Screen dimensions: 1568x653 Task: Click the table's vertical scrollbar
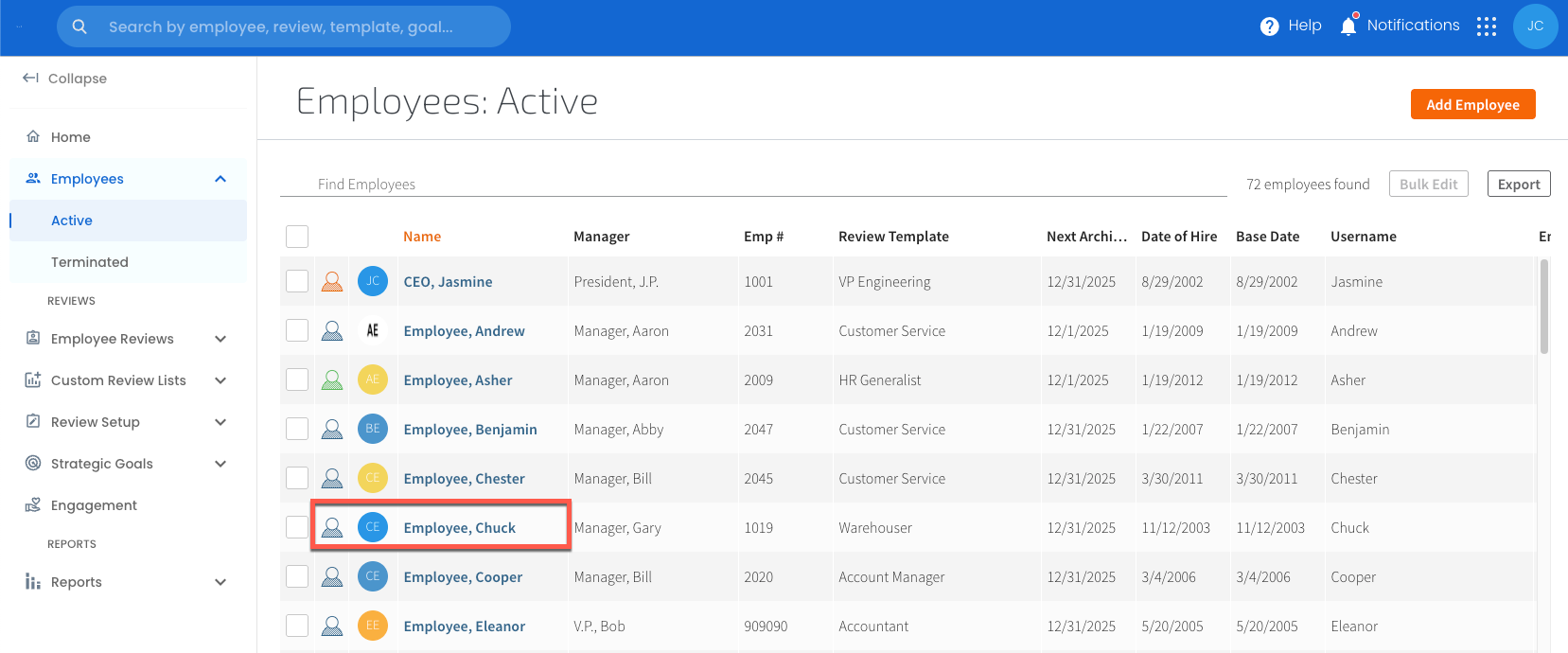[1544, 308]
